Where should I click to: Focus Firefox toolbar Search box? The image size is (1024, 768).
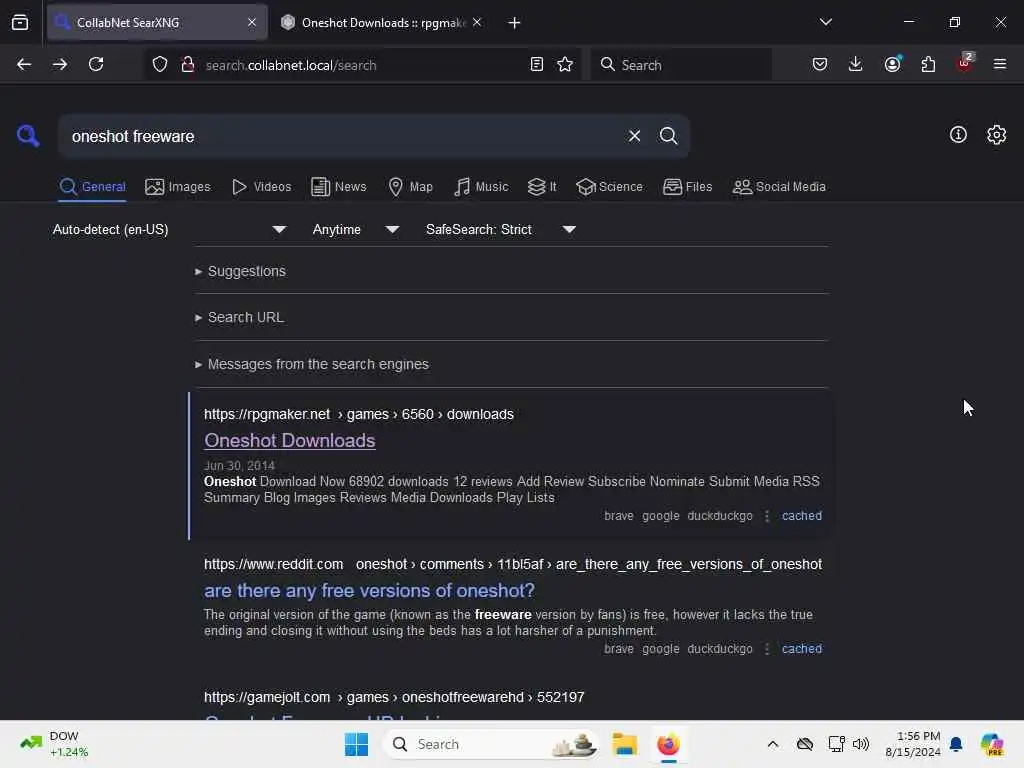[x=681, y=65]
